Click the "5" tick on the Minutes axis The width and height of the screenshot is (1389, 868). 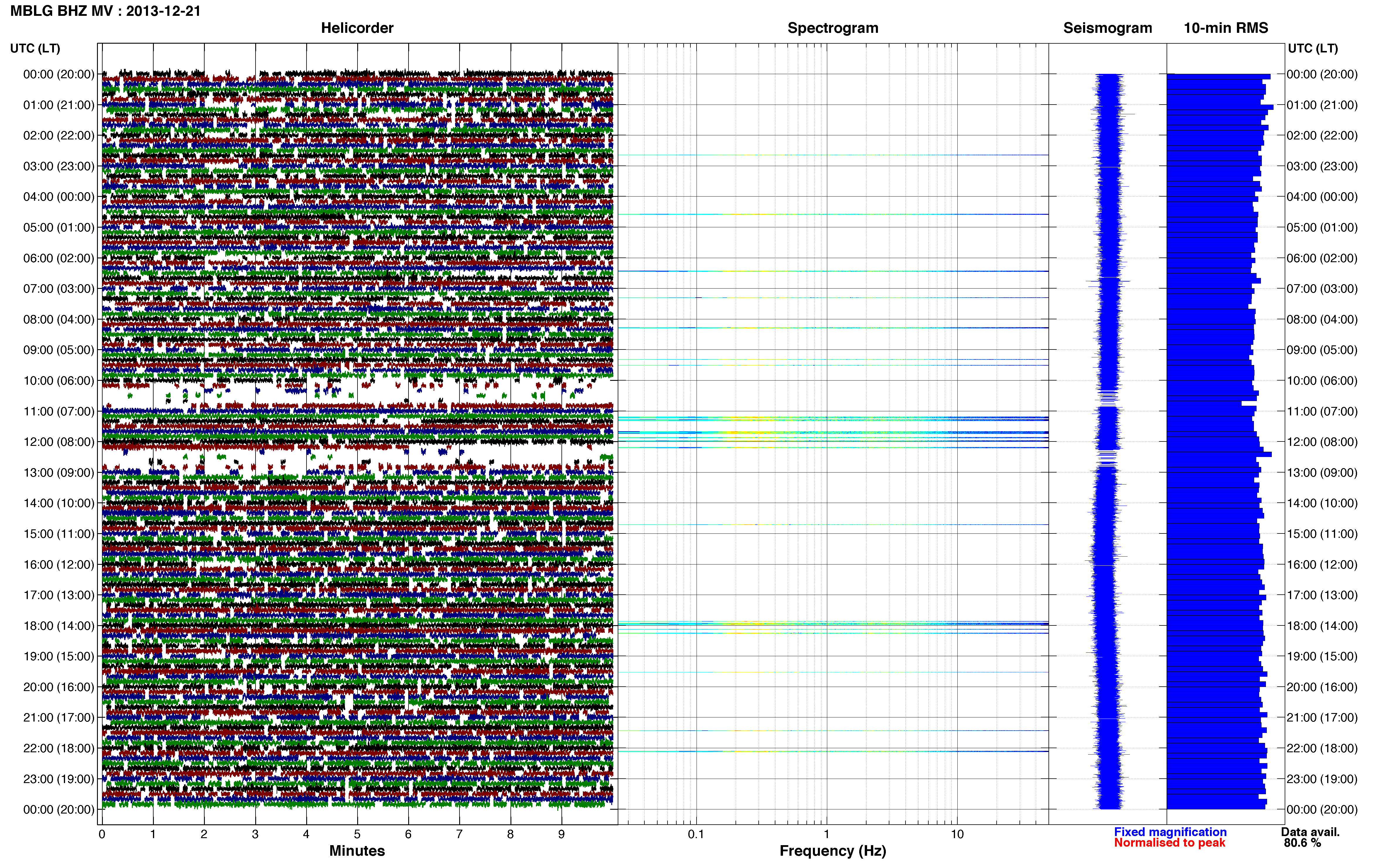point(357,834)
